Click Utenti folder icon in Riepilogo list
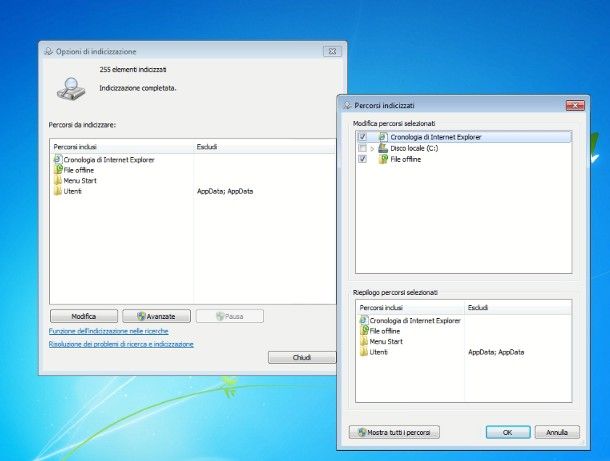The width and height of the screenshot is (610, 461). [363, 352]
